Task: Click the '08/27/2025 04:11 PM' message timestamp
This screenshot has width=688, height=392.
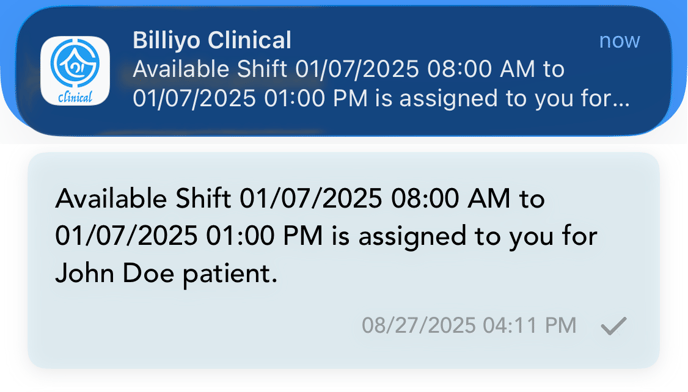Action: pos(469,326)
